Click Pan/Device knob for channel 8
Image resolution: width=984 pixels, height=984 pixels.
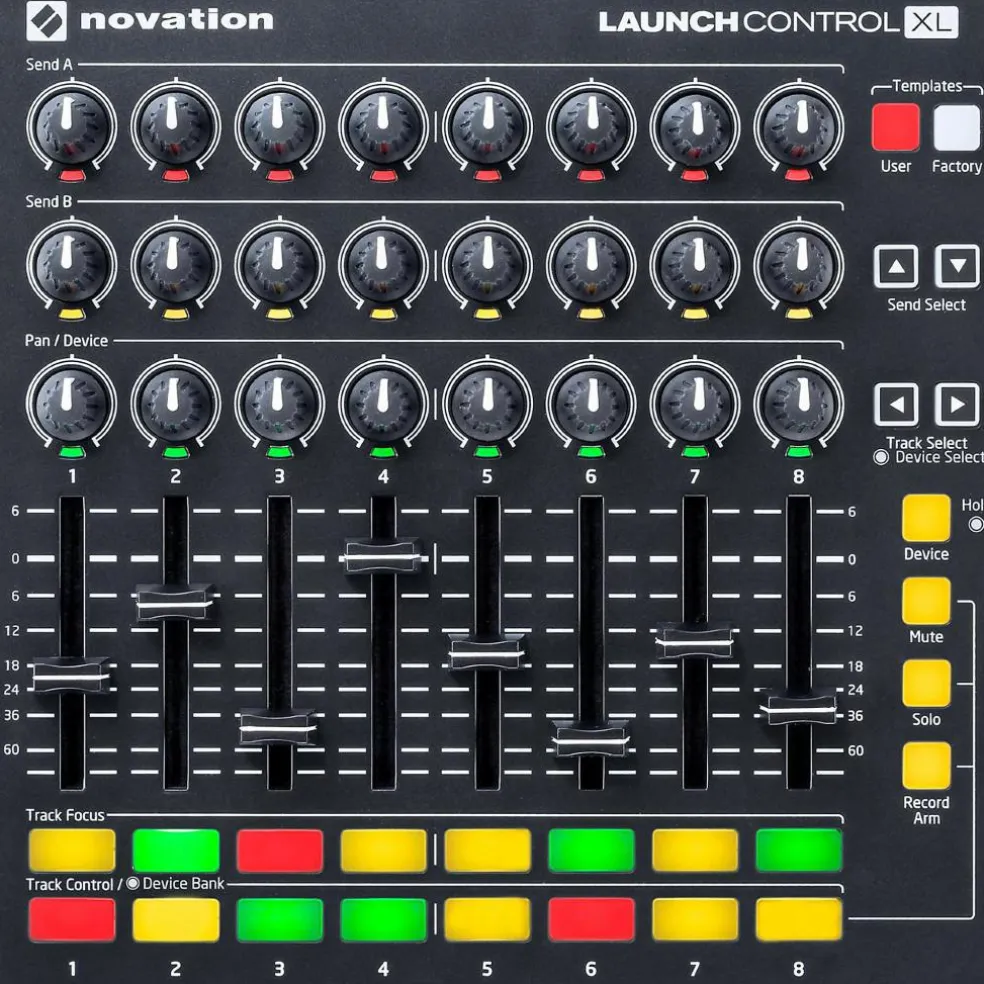coord(798,404)
